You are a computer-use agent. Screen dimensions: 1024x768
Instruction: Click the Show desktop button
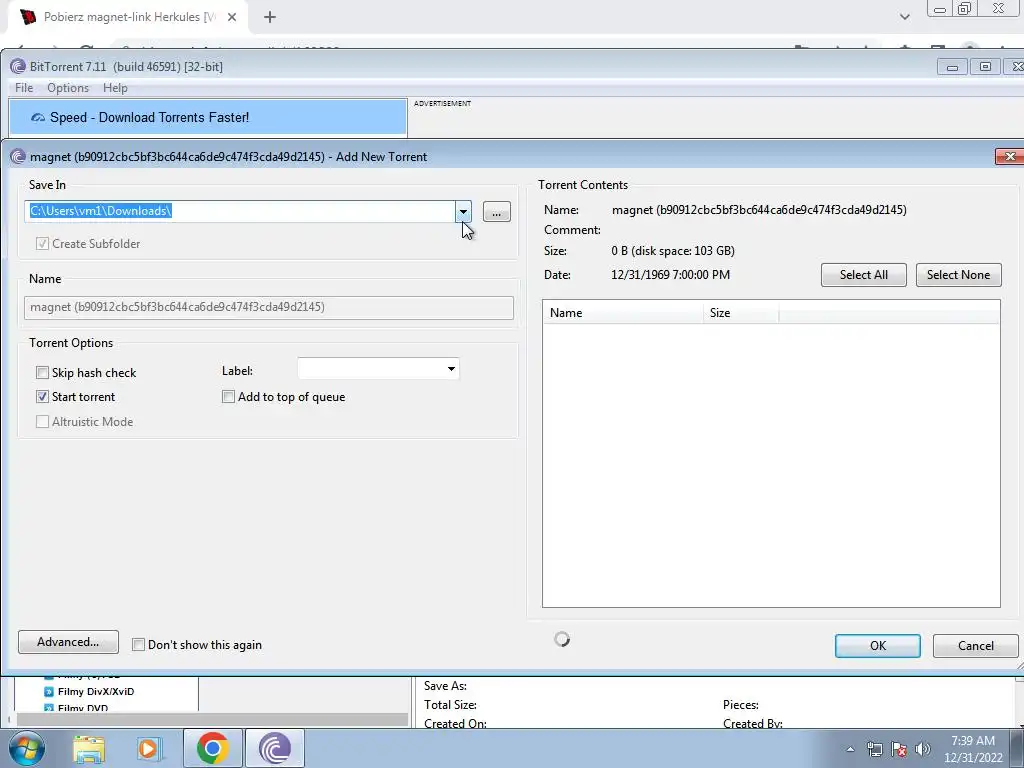click(1017, 749)
